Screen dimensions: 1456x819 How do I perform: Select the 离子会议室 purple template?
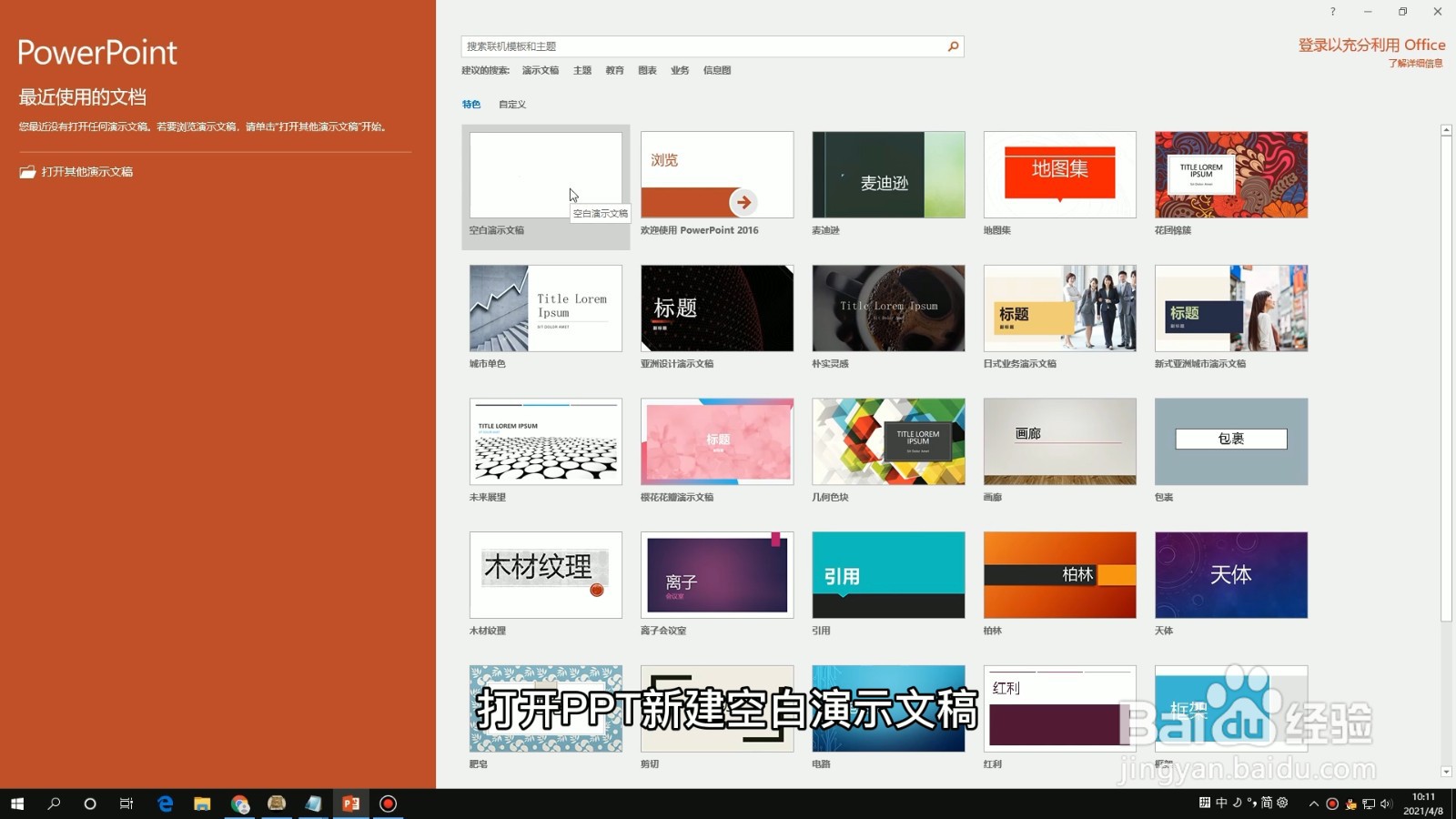point(717,575)
